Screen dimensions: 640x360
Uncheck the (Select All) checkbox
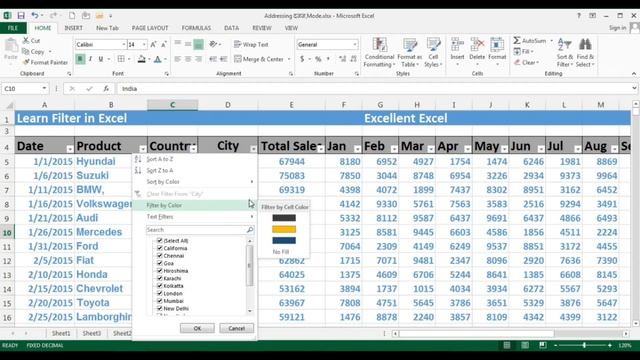[x=160, y=240]
